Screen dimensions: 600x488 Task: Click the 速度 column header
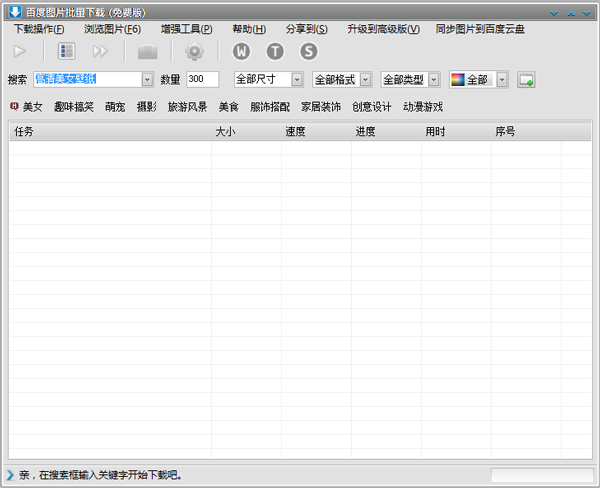tap(316, 132)
